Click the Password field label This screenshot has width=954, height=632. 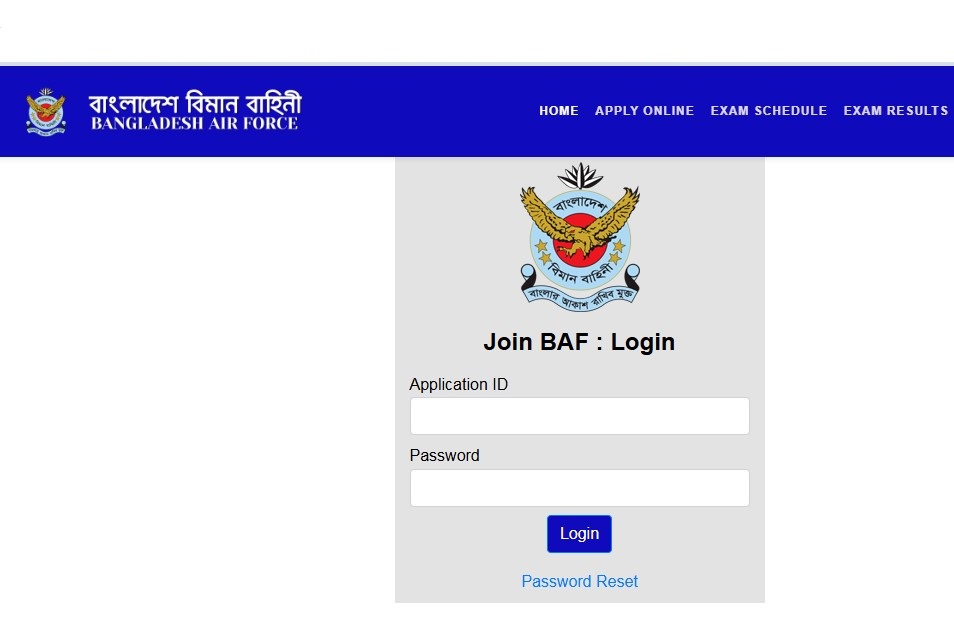(x=445, y=456)
